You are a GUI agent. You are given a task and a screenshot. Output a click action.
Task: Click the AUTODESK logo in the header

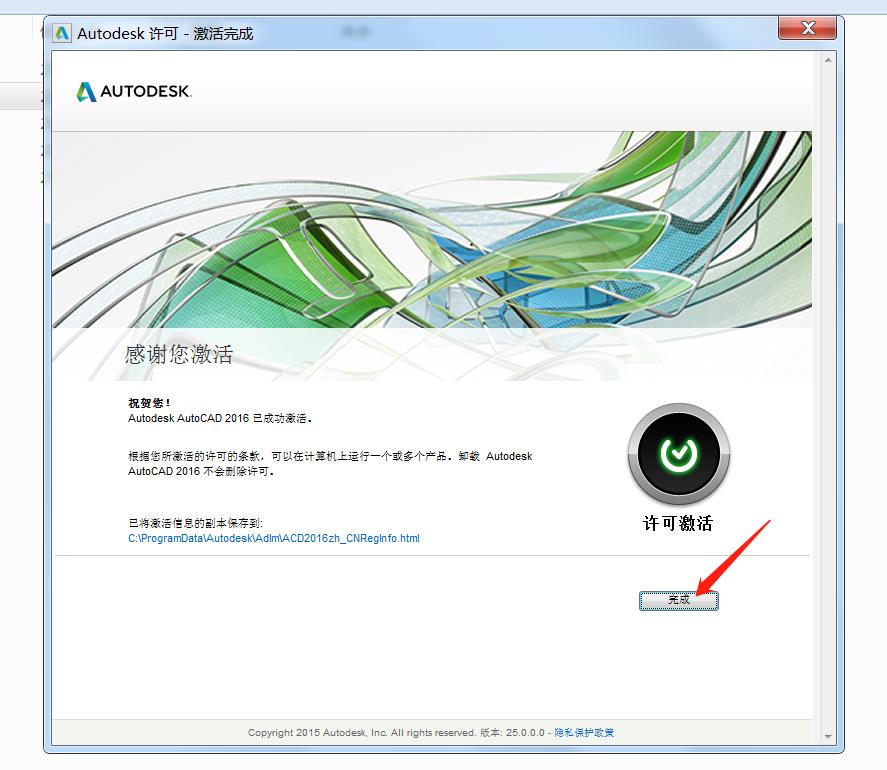coord(134,92)
